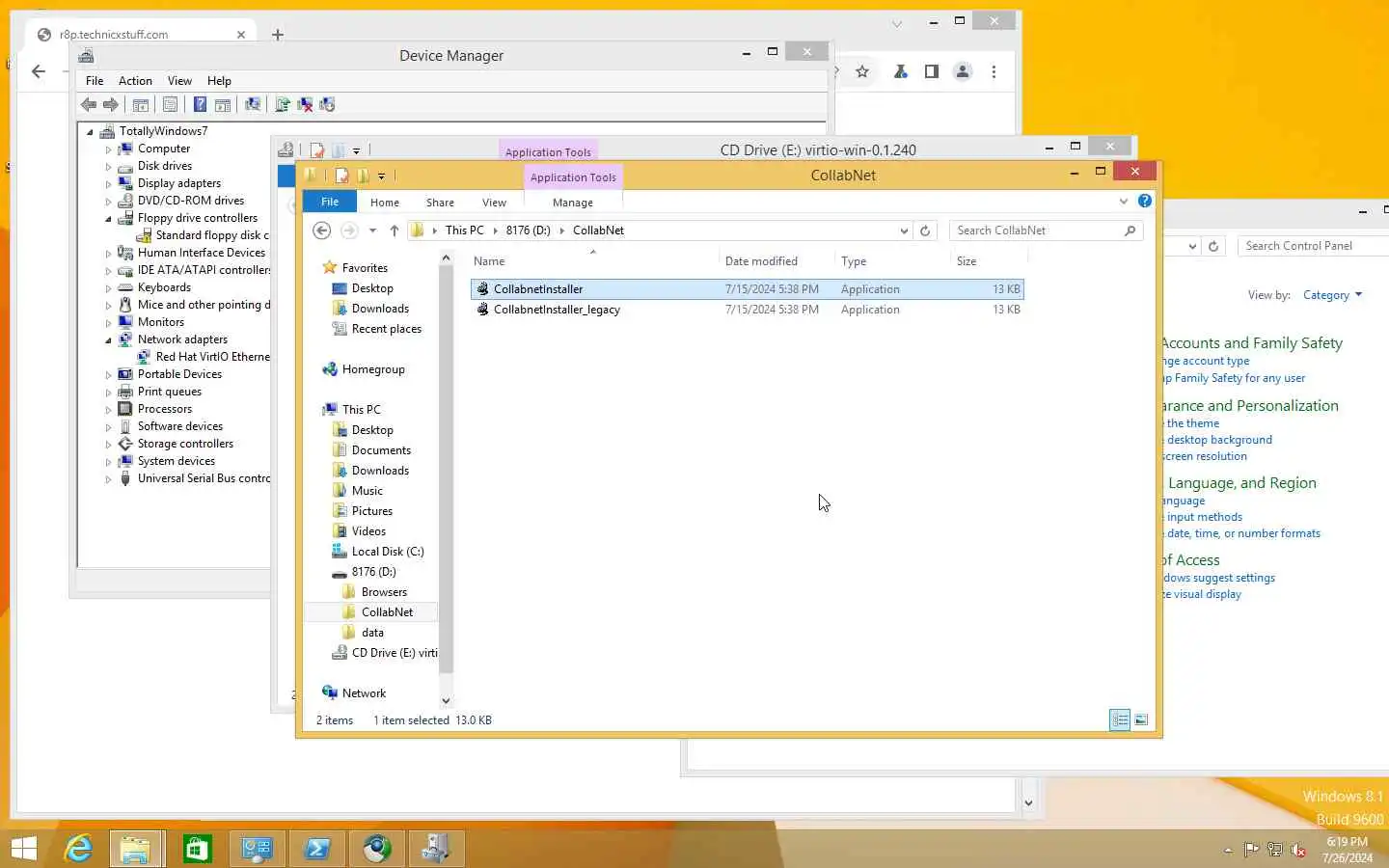
Task: Click Scan for hardware changes toolbar icon
Action: point(253,104)
